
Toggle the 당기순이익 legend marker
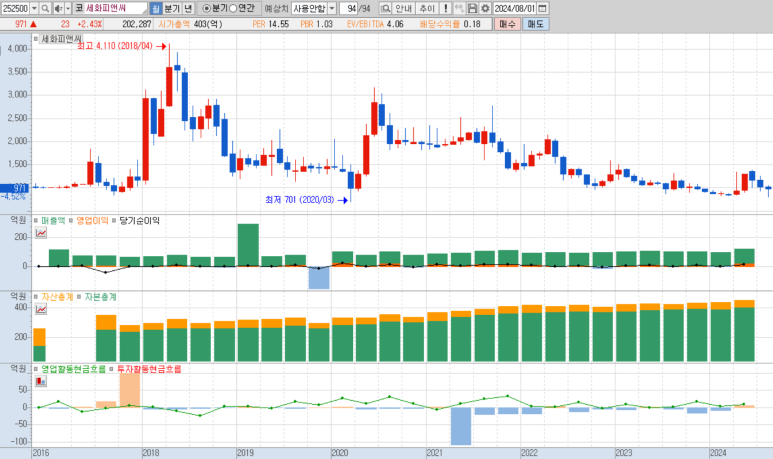114,220
